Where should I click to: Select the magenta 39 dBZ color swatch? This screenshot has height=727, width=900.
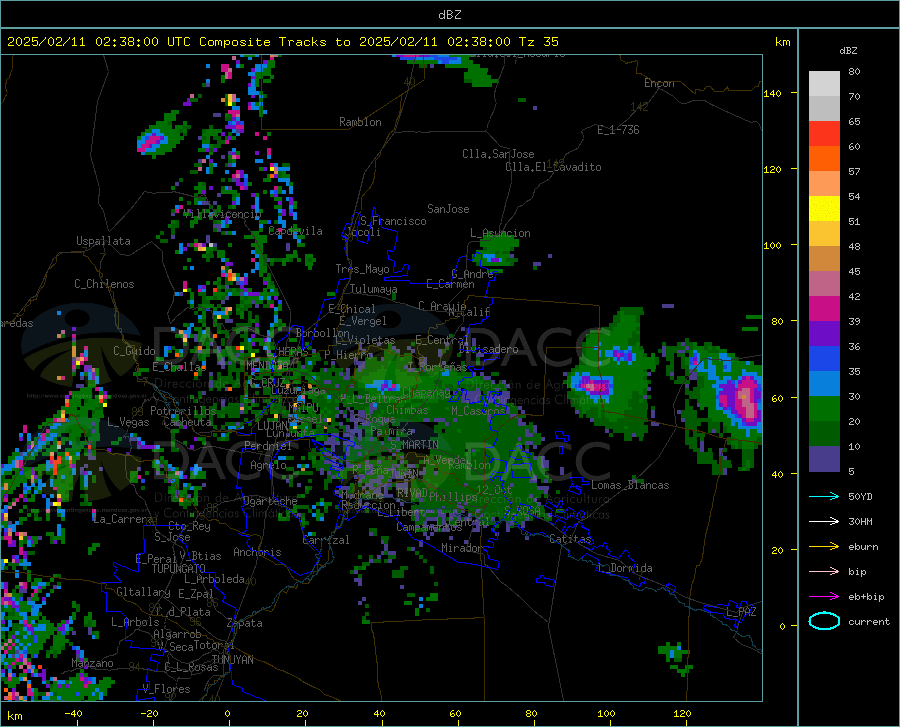[x=824, y=309]
